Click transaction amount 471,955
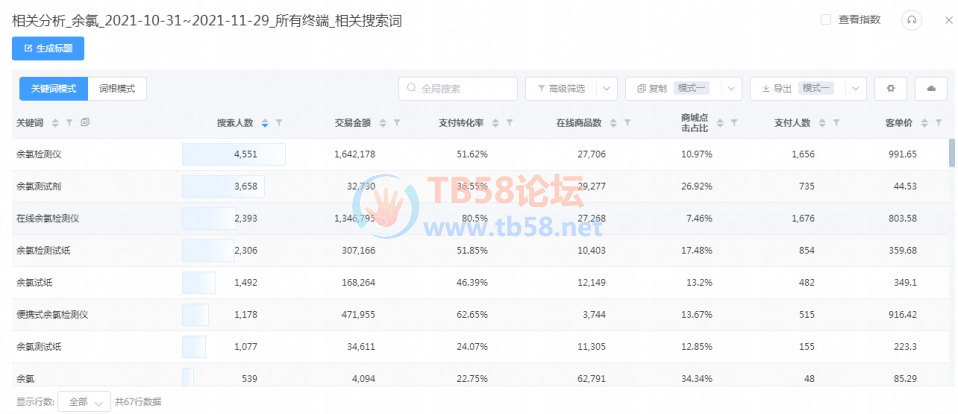The image size is (958, 414). 358,314
